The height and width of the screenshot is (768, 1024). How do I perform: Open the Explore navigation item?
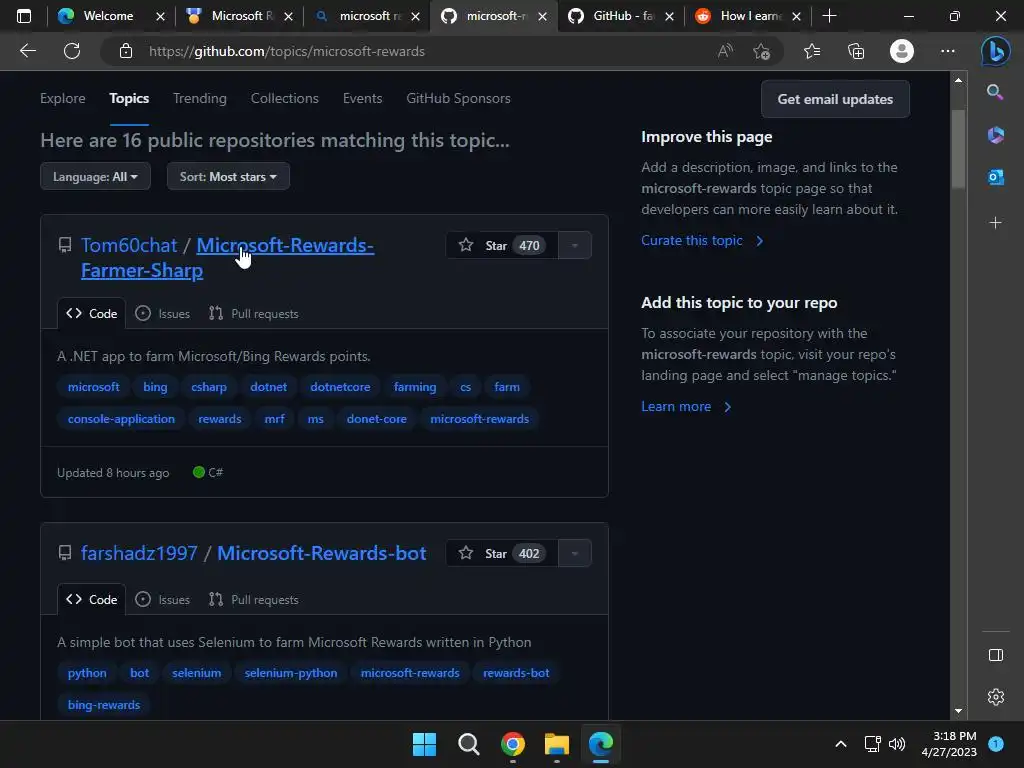[63, 99]
